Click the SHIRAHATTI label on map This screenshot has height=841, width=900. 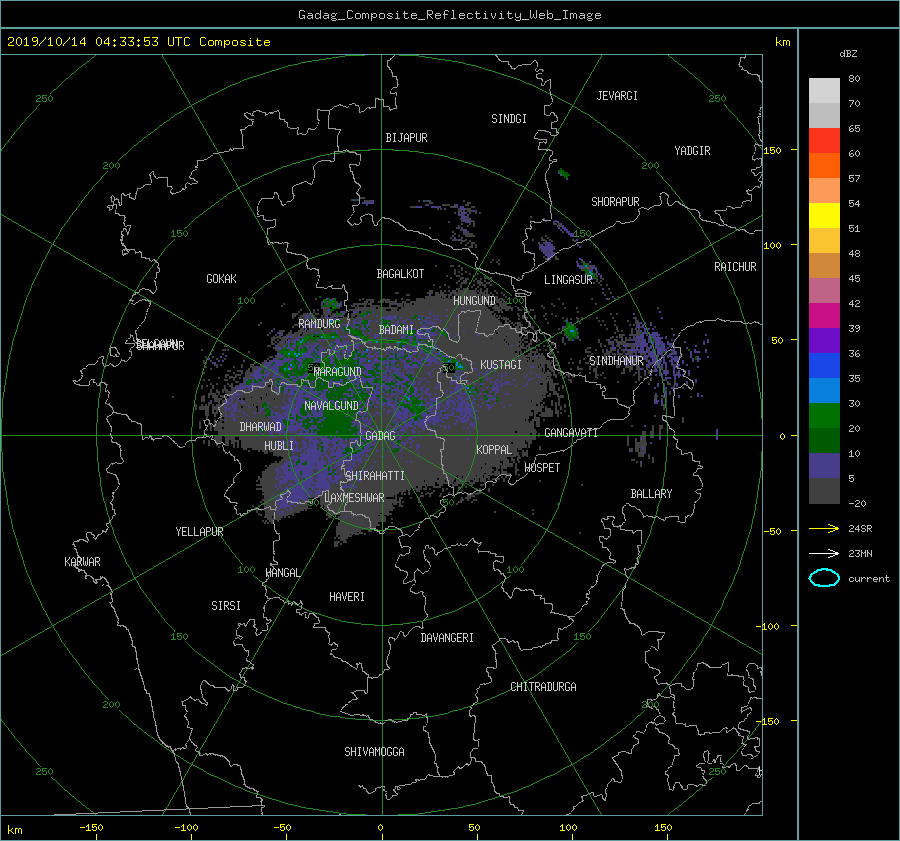tap(375, 476)
